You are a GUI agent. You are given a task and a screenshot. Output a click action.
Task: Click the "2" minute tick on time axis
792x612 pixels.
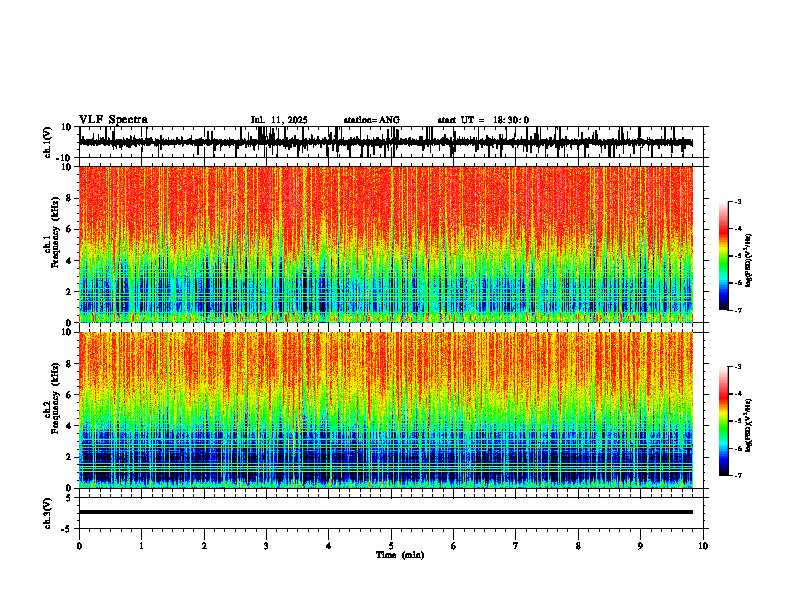[204, 546]
